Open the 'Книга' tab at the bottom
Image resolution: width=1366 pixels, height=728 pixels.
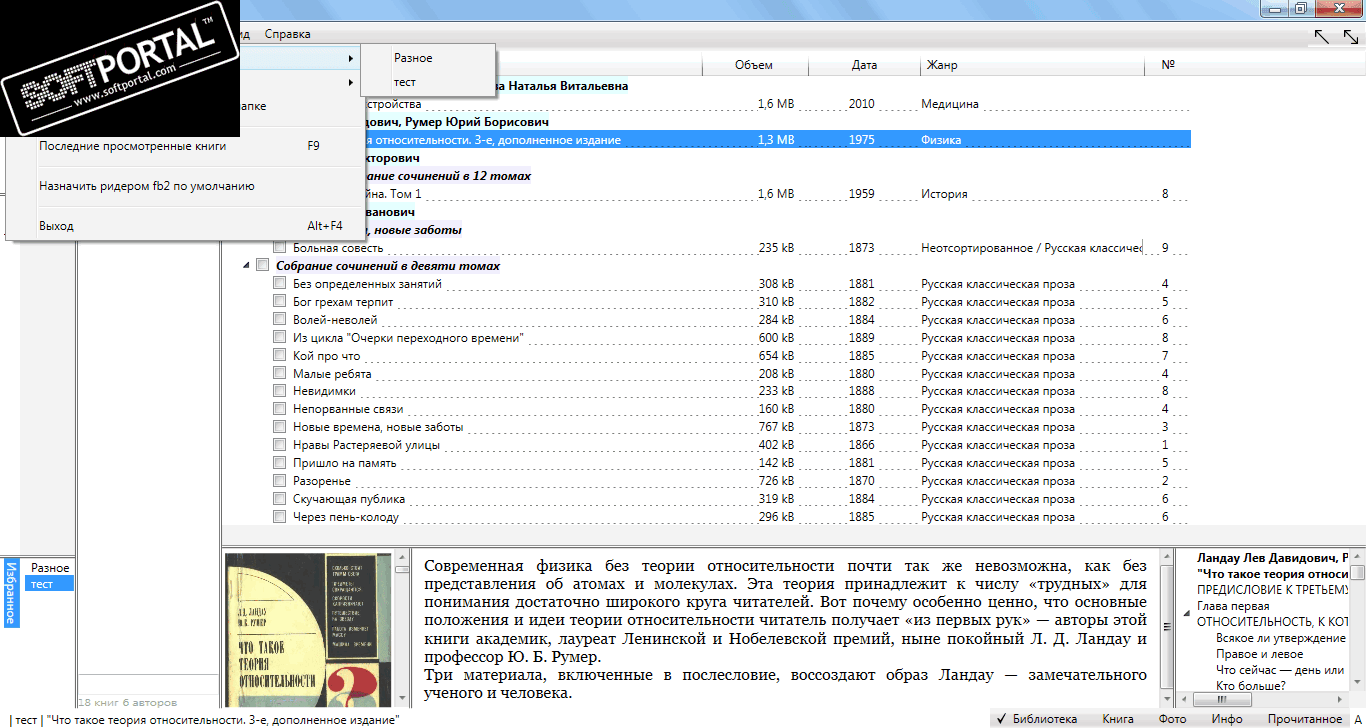1118,719
